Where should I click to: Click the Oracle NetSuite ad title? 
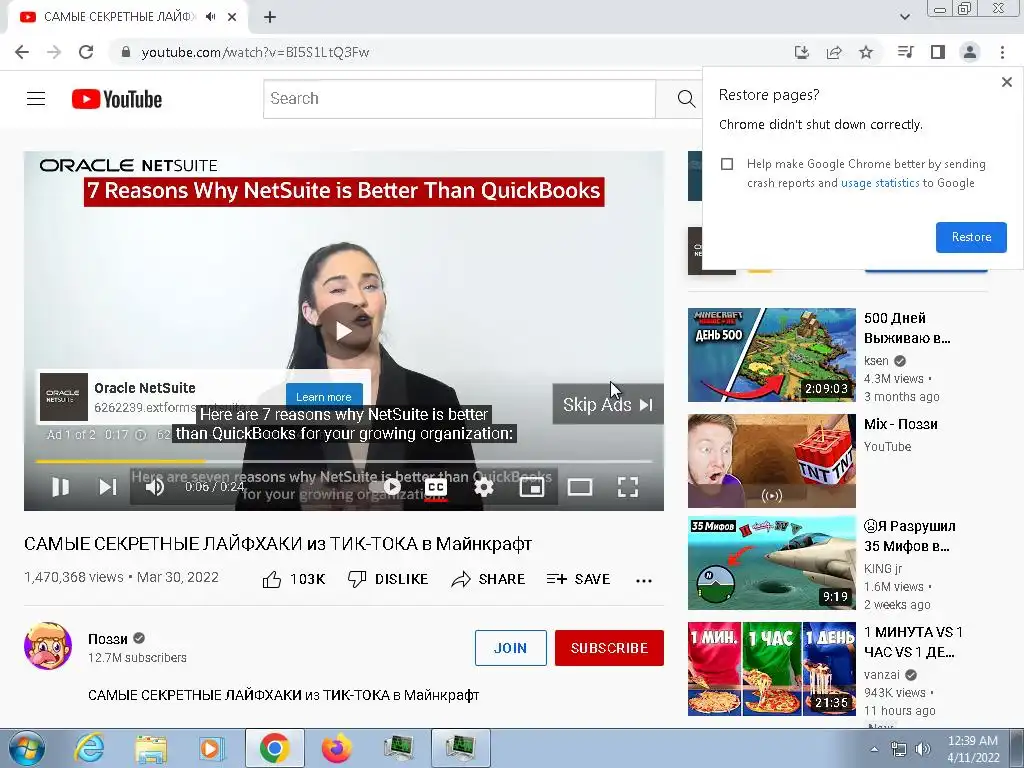tap(145, 388)
